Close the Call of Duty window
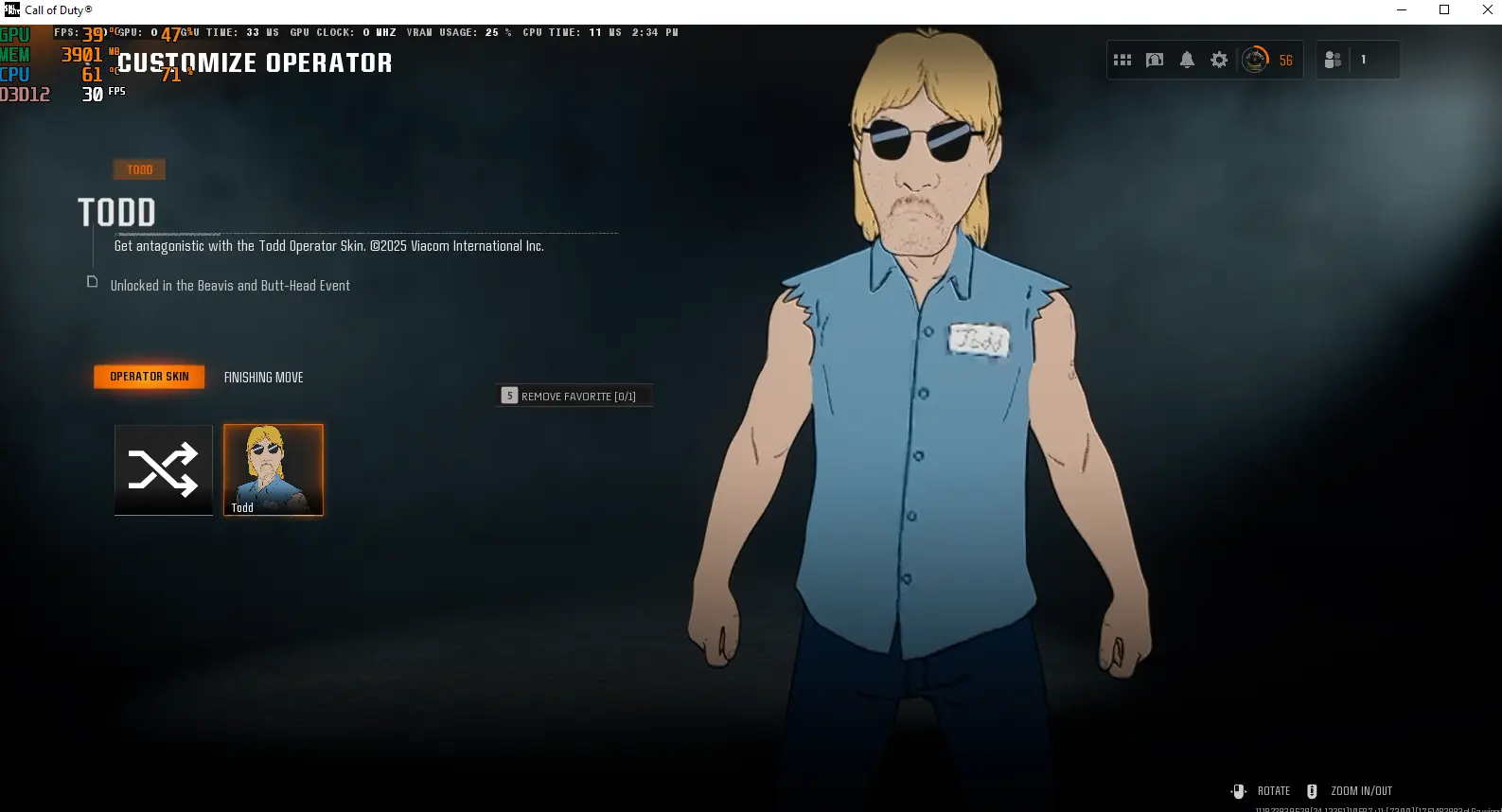 (1487, 9)
